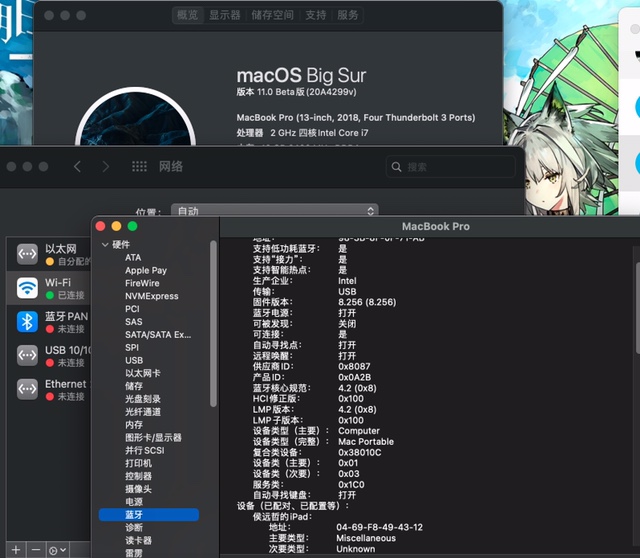640x558 pixels.
Task: Show all preferences grid icon
Action: [139, 167]
